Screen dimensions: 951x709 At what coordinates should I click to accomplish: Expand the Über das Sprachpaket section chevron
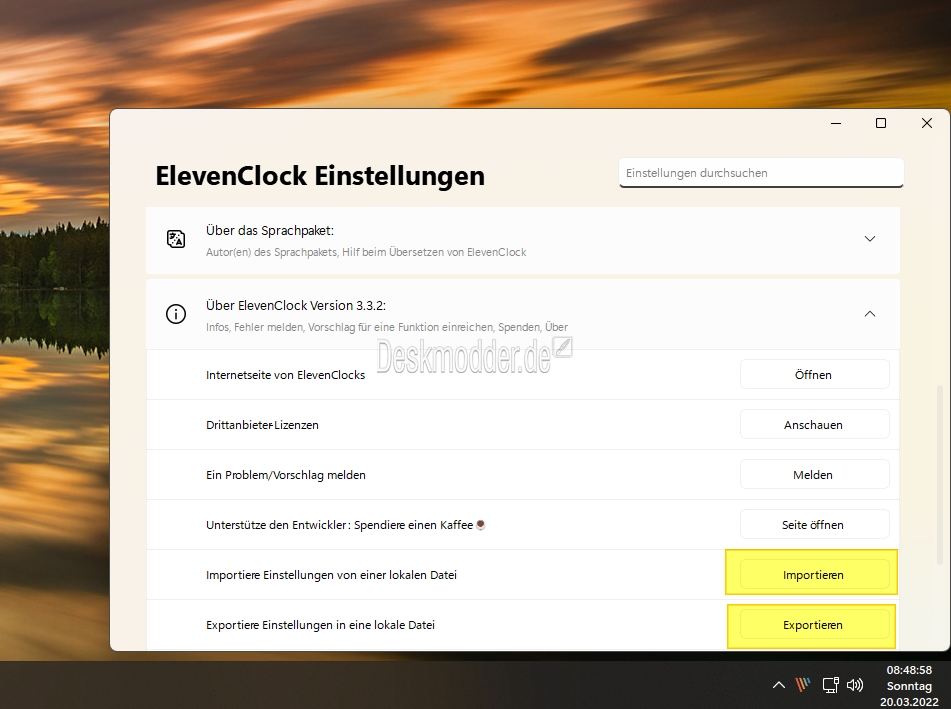pyautogui.click(x=870, y=239)
